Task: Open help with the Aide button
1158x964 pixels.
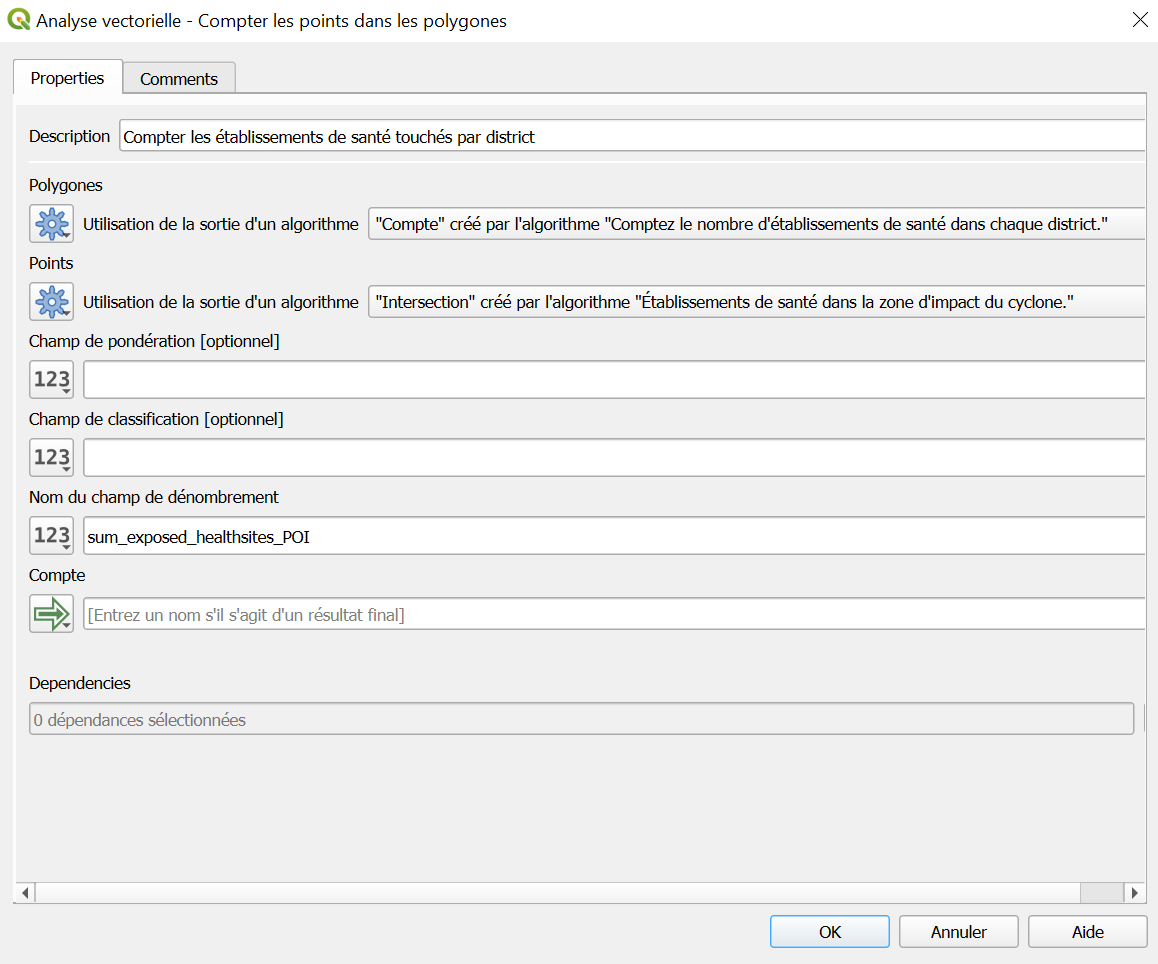Action: click(1087, 932)
